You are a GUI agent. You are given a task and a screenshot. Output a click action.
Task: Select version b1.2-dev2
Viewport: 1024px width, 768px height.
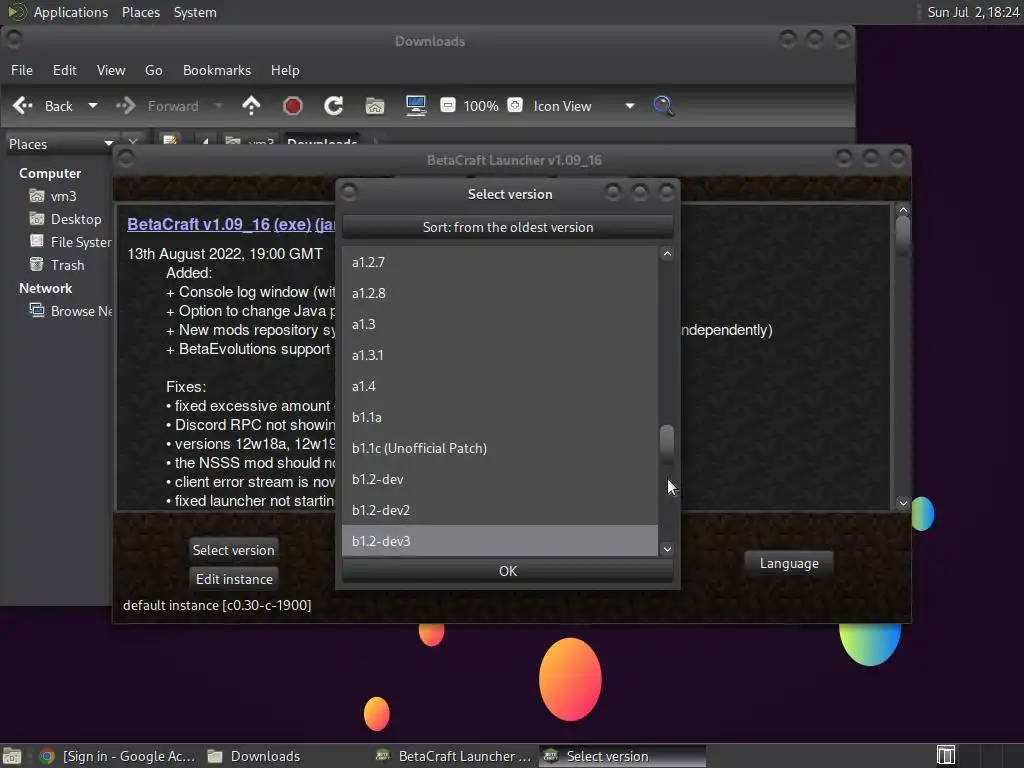pyautogui.click(x=500, y=510)
